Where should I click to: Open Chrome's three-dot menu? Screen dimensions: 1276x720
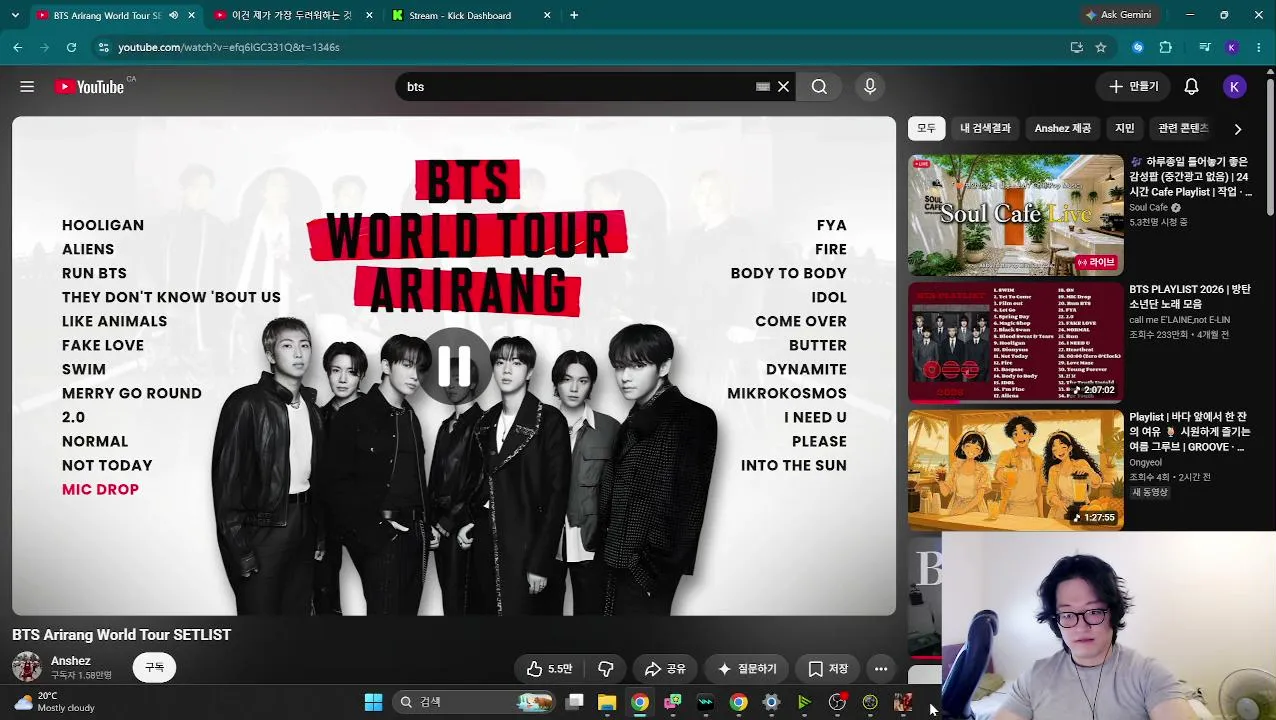[x=1258, y=47]
